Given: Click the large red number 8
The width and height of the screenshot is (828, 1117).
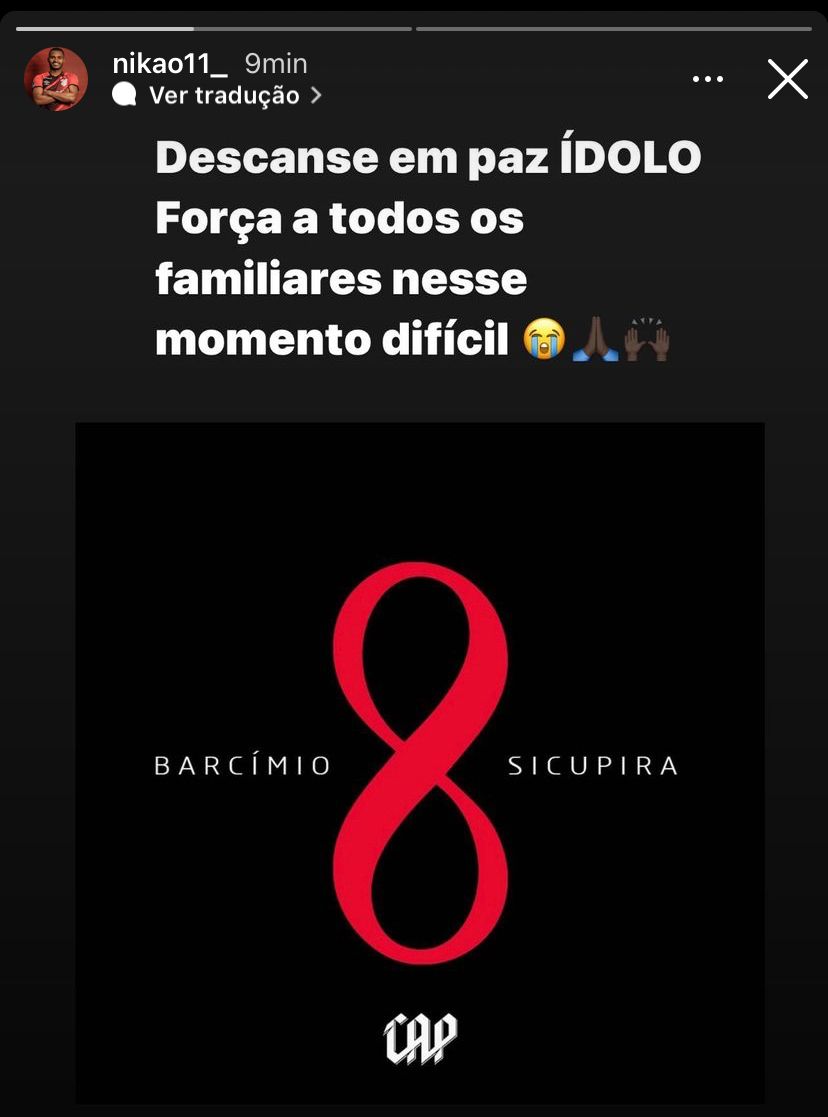Looking at the screenshot, I should point(420,763).
